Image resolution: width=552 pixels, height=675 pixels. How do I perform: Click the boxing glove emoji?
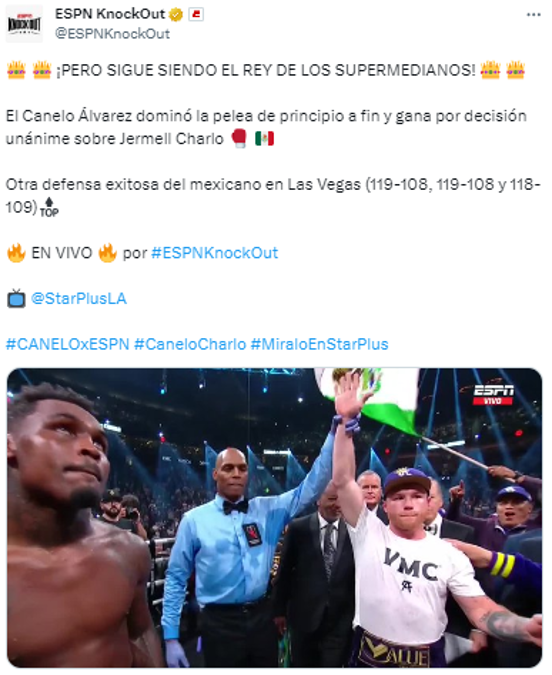pyautogui.click(x=239, y=139)
